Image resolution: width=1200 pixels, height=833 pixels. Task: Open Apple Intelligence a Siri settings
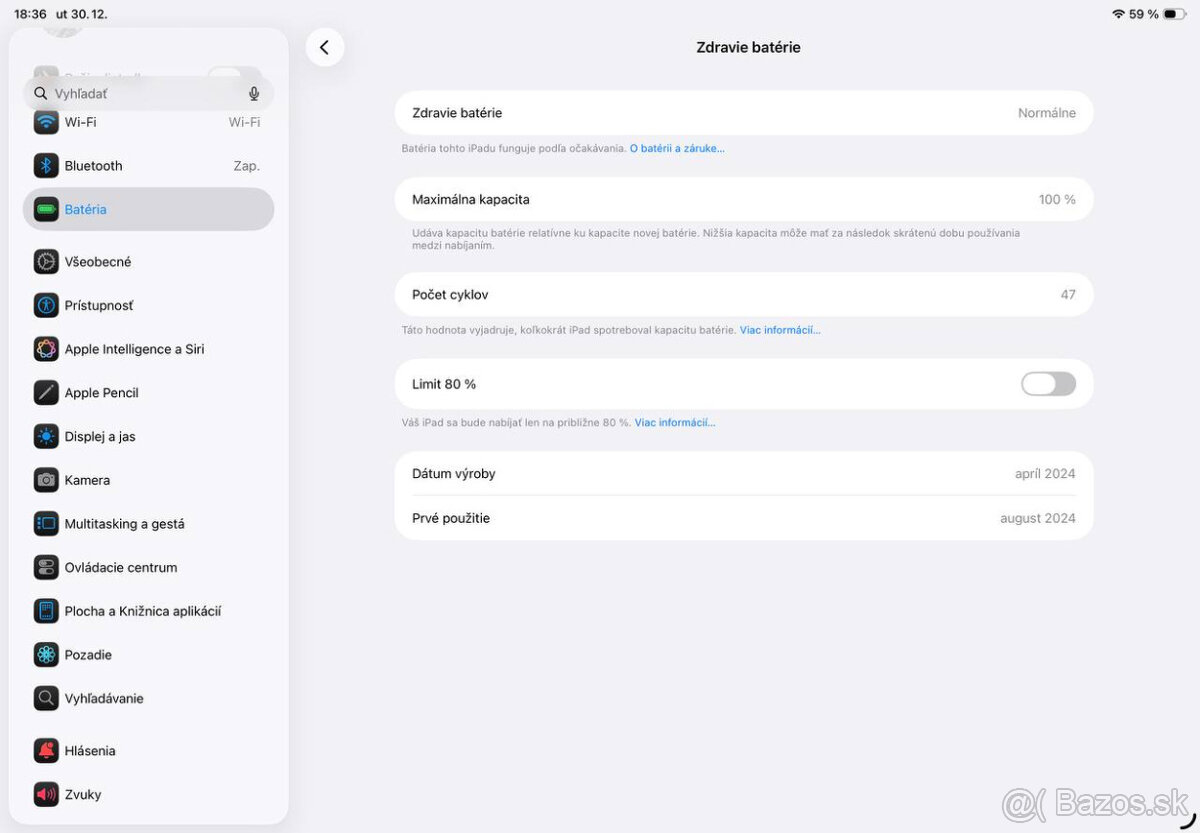[134, 348]
